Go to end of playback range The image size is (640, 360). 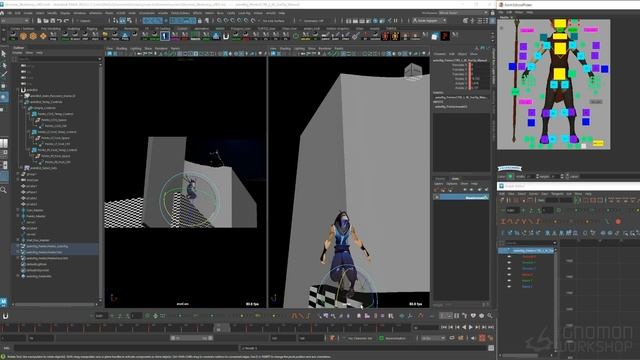click(491, 327)
